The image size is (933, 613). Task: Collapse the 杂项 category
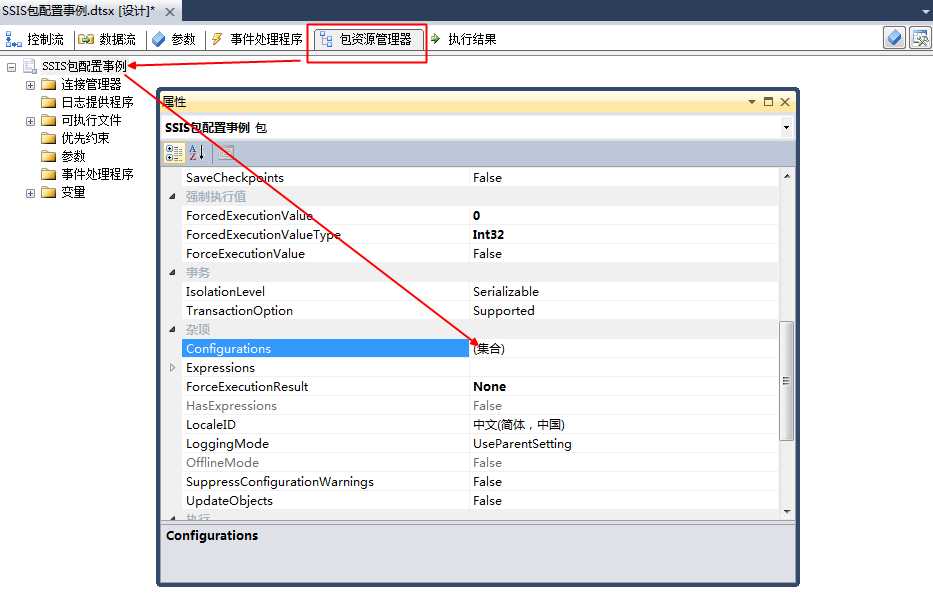pyautogui.click(x=172, y=329)
